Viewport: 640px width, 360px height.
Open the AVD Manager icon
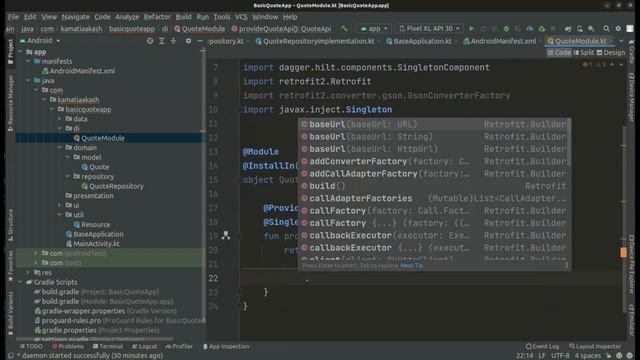pyautogui.click(x=580, y=29)
